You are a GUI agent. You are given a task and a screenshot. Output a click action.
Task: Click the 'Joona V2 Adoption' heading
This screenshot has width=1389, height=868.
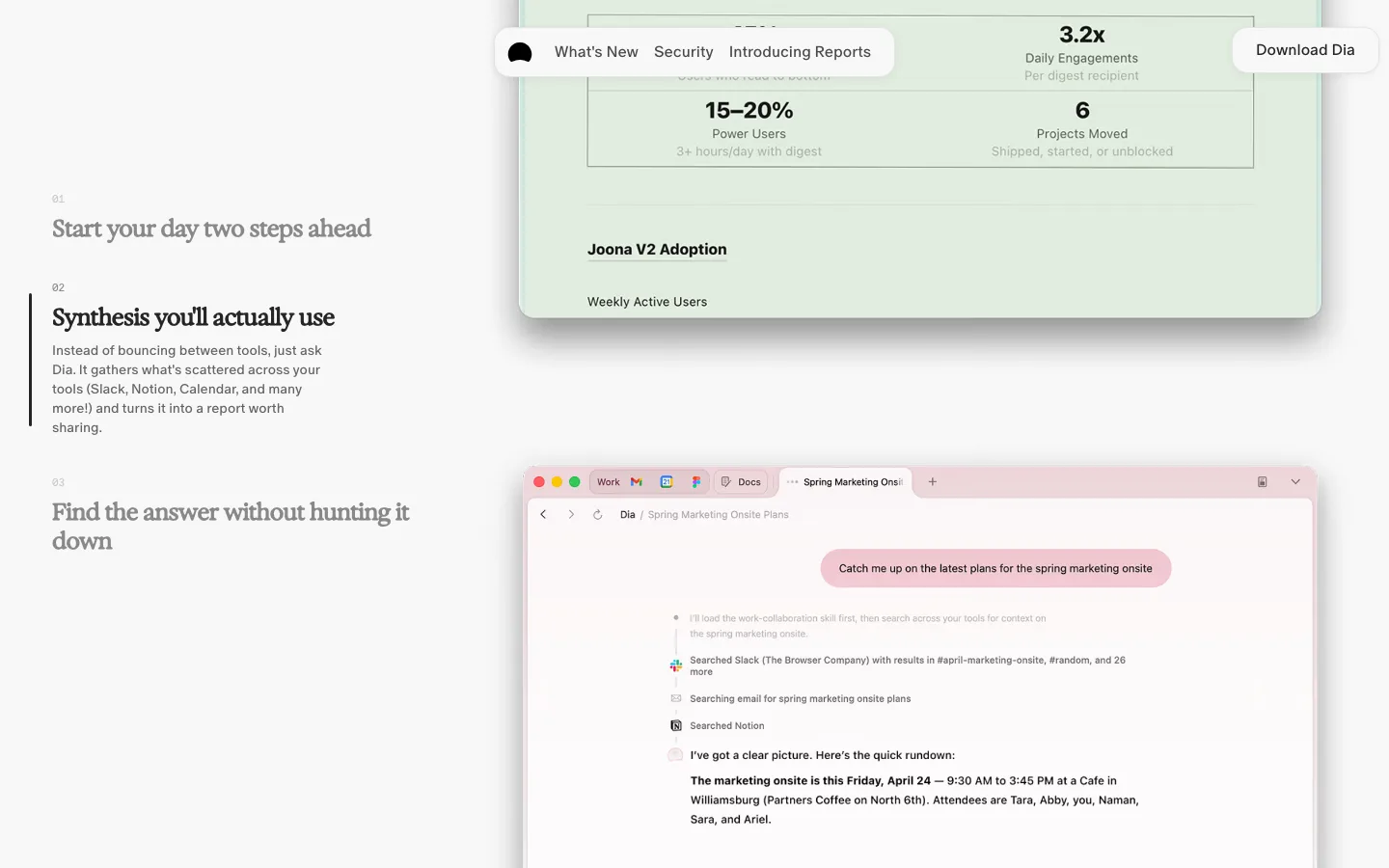(657, 249)
